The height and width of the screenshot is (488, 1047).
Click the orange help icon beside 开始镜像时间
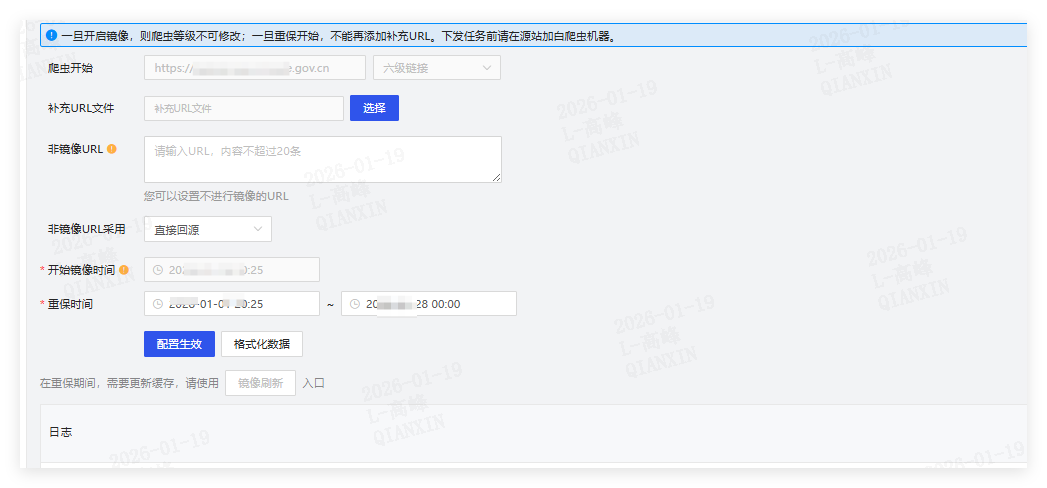[124, 269]
